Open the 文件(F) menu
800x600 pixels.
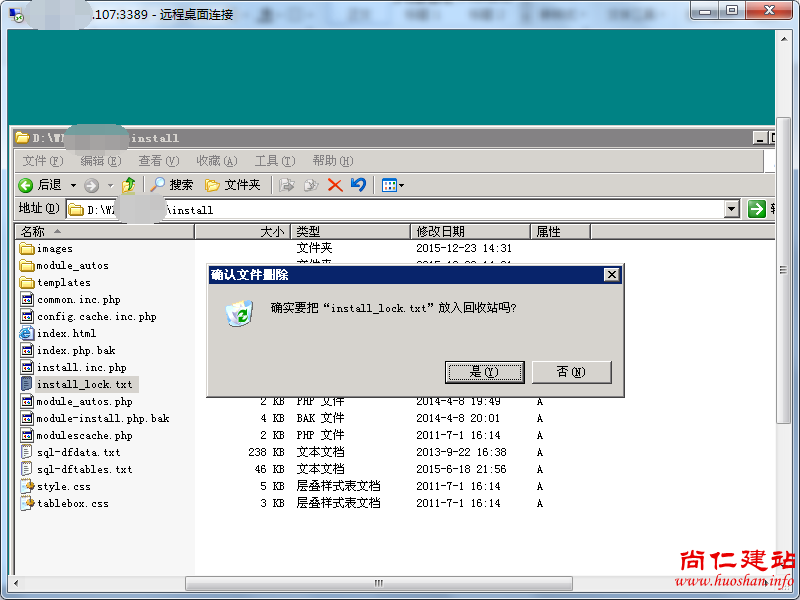42,161
